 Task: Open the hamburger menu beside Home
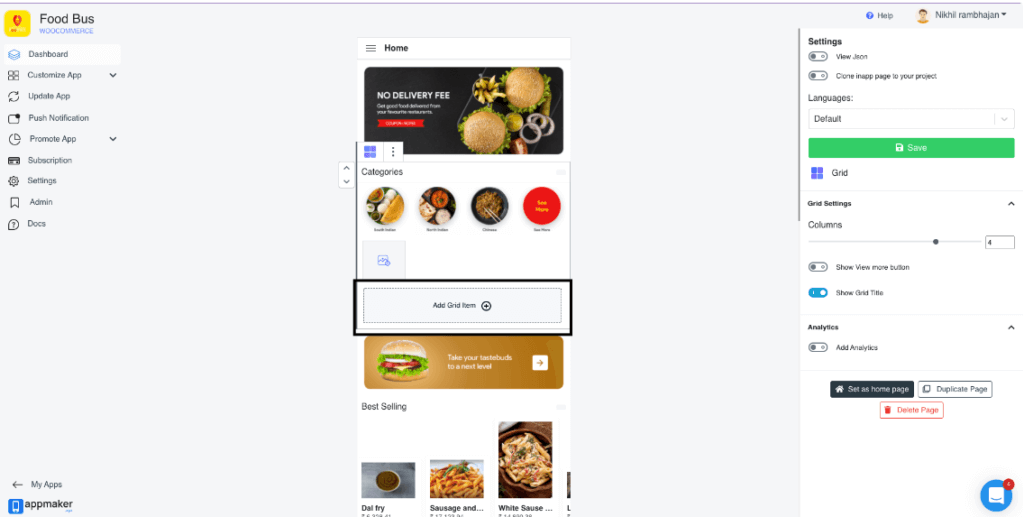tap(370, 48)
